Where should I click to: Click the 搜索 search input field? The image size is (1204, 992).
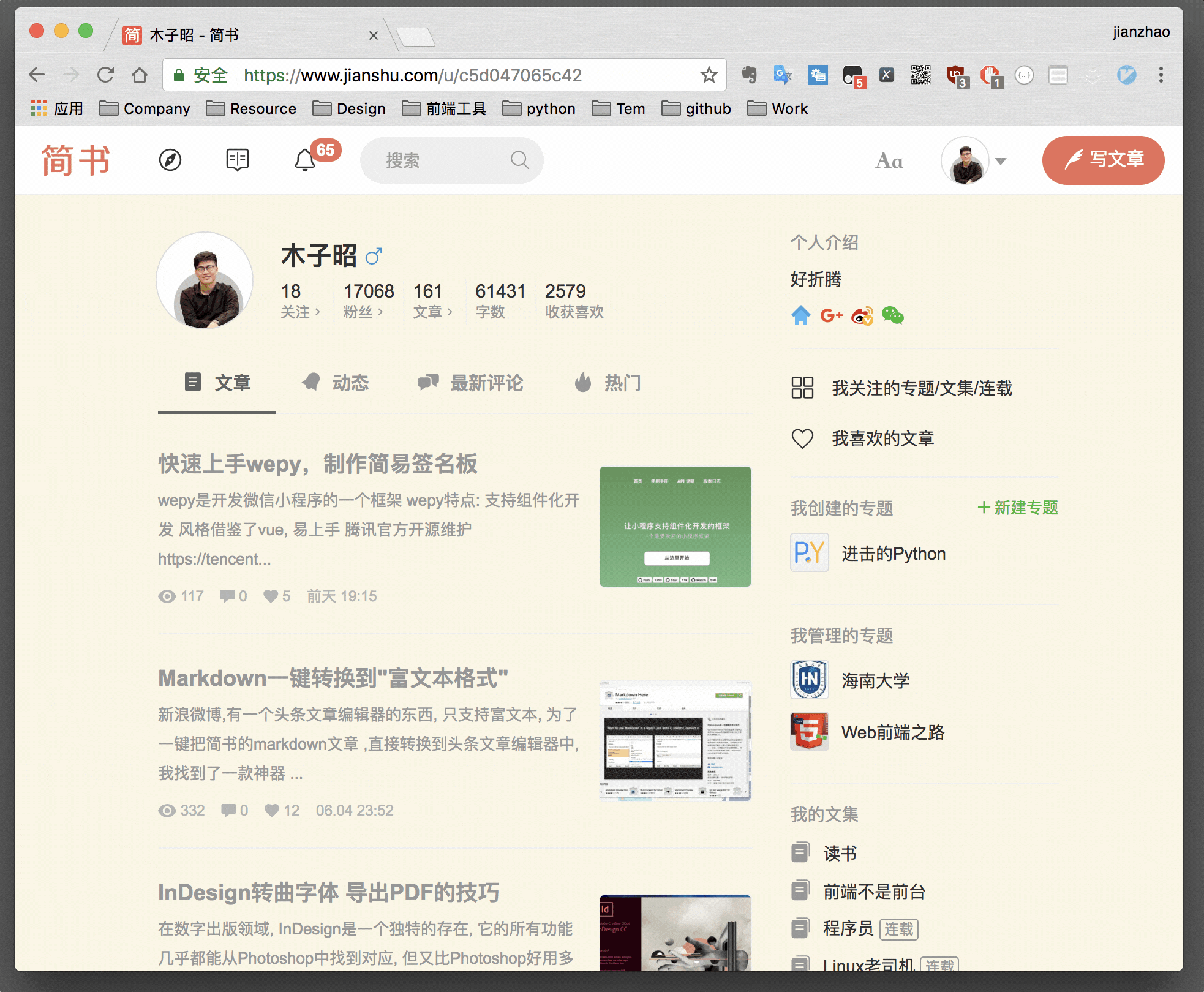click(444, 160)
